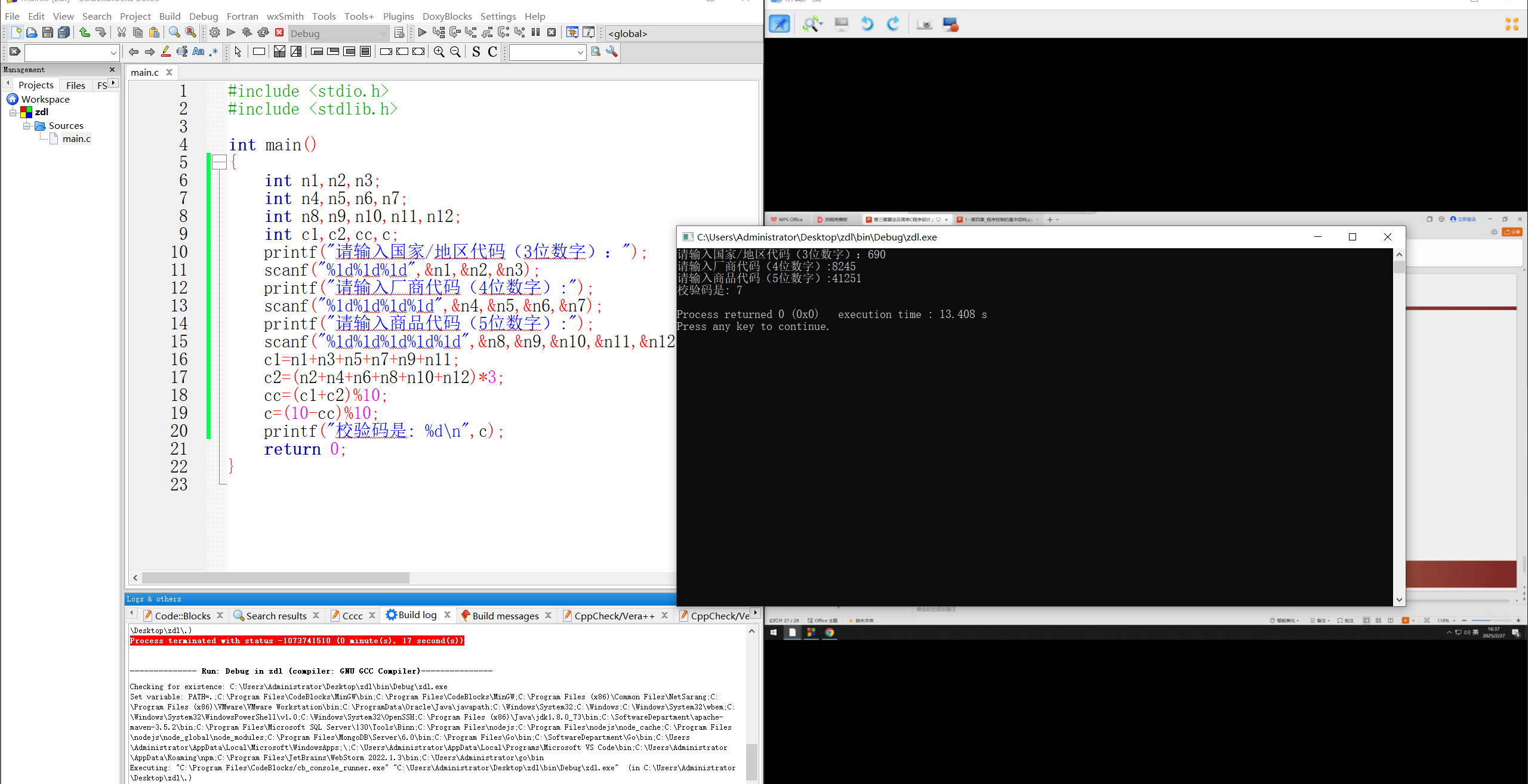Click the Build and run icon
Screen dimensions: 1528x784
[x=247, y=33]
